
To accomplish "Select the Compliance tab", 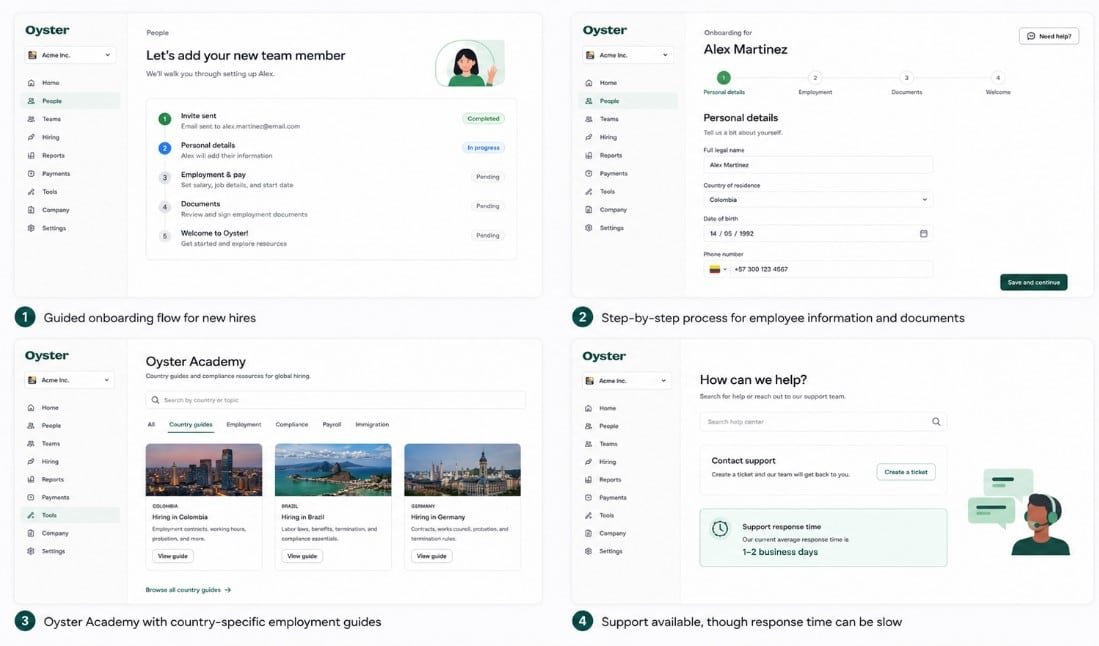I will point(292,425).
